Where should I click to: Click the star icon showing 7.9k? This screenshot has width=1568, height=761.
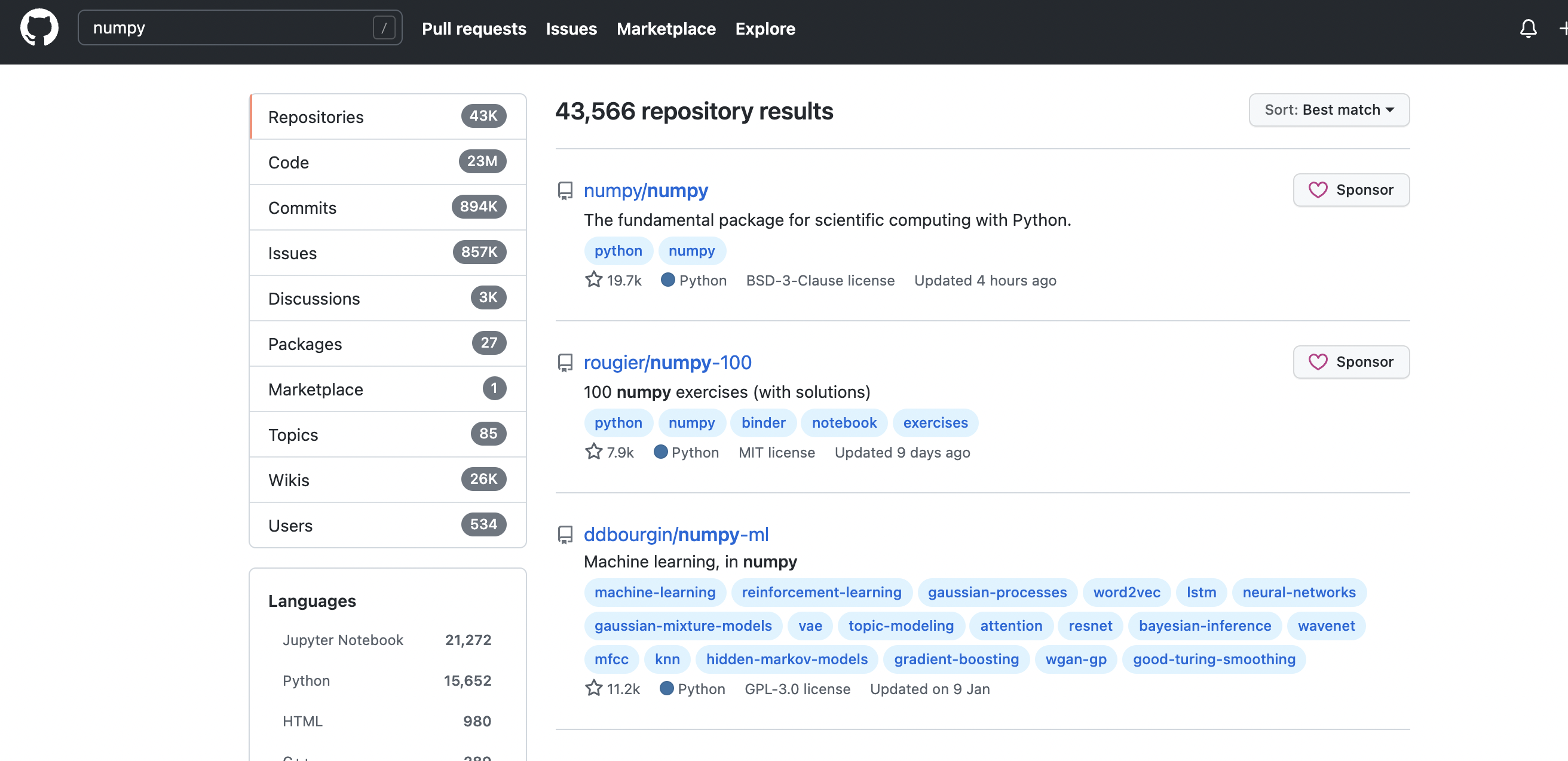point(593,452)
